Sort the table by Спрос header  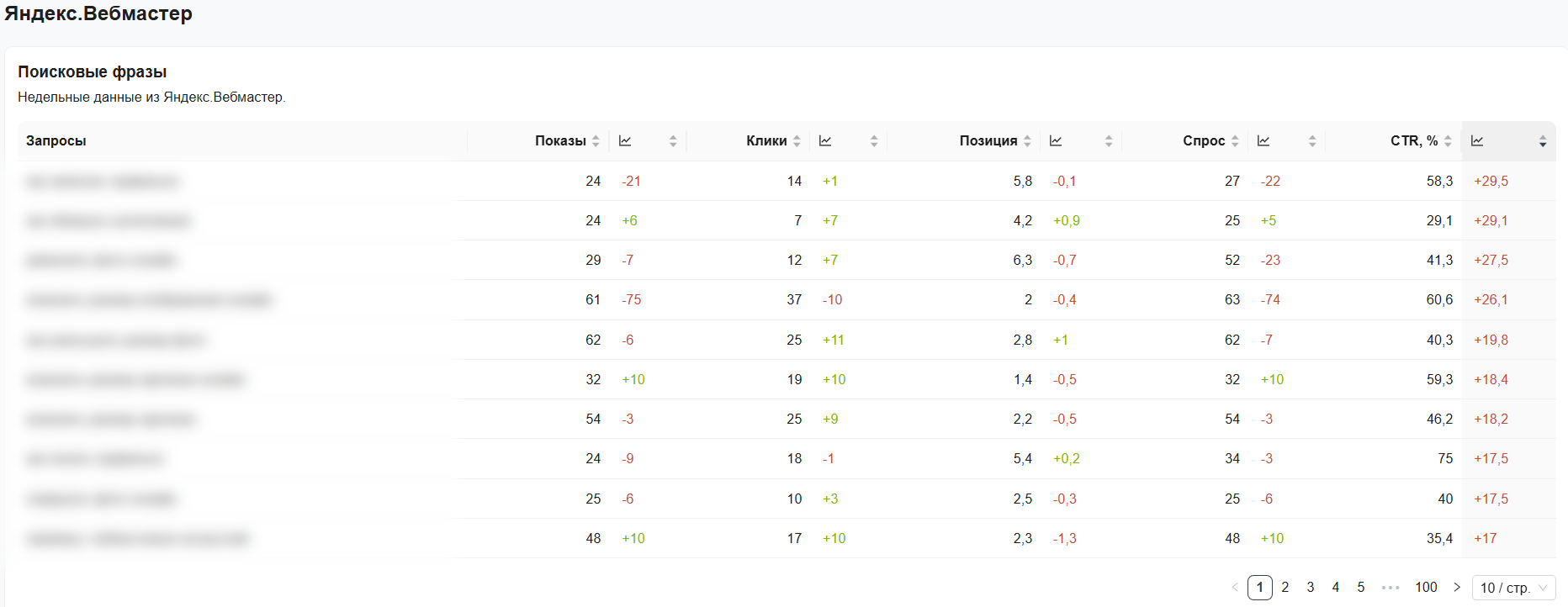1204,141
